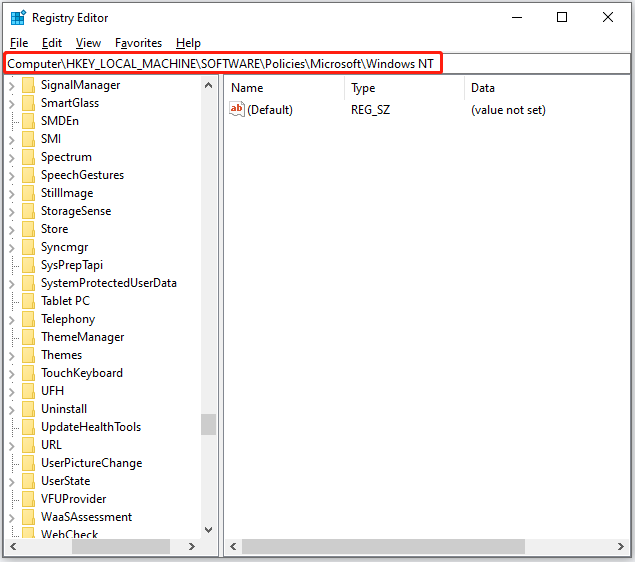
Task: Open the File menu
Action: pos(19,43)
